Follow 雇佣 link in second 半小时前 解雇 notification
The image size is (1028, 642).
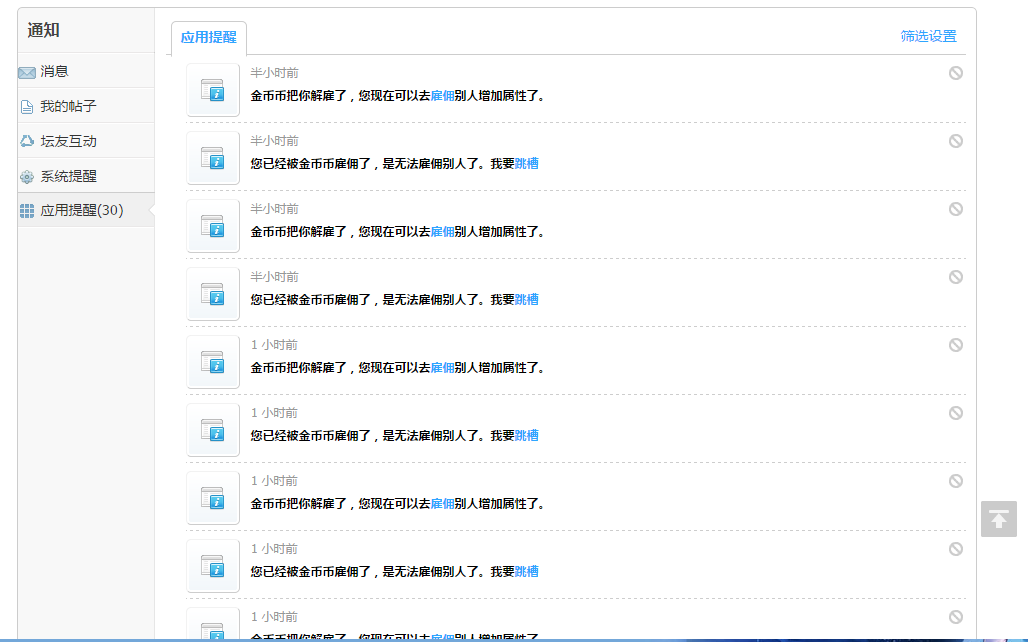(x=443, y=231)
